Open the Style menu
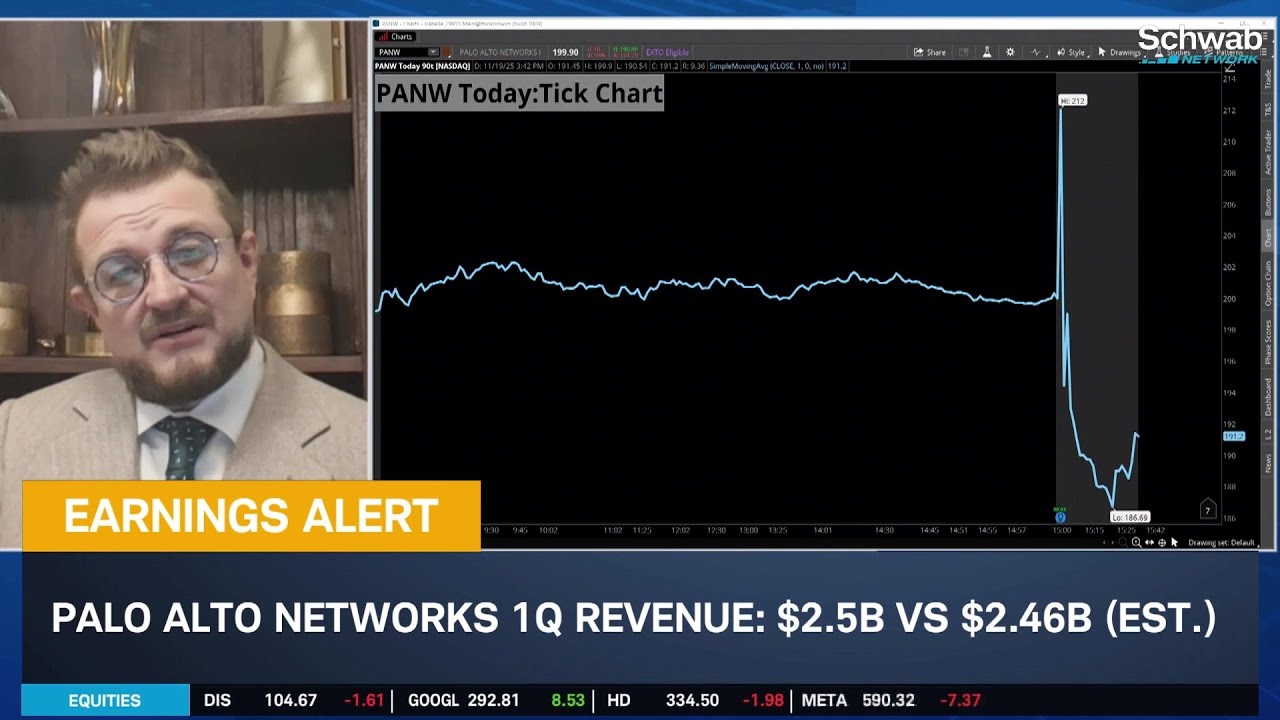Image resolution: width=1280 pixels, height=720 pixels. [x=1071, y=52]
